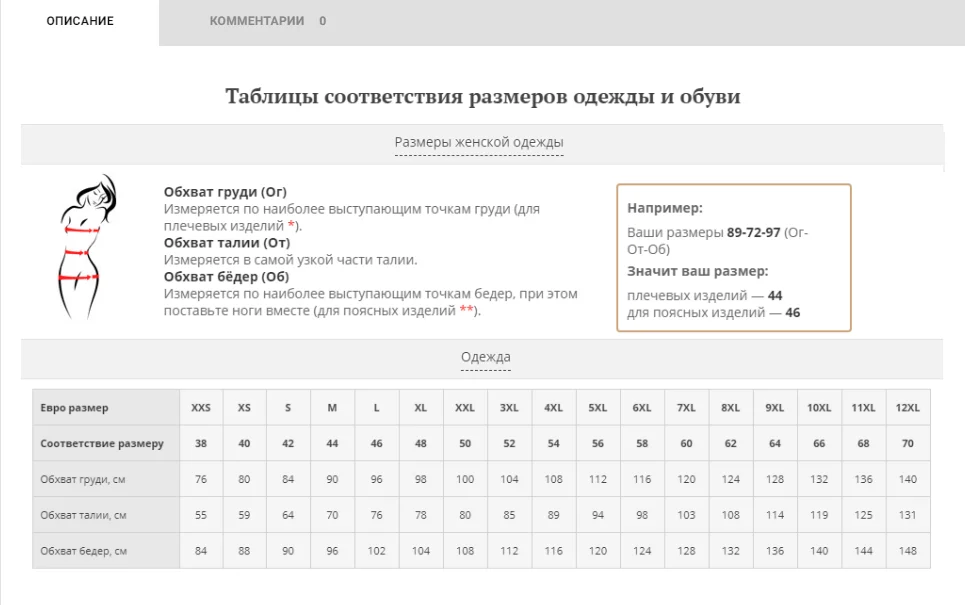Click the 6XL size column header

[x=643, y=407]
